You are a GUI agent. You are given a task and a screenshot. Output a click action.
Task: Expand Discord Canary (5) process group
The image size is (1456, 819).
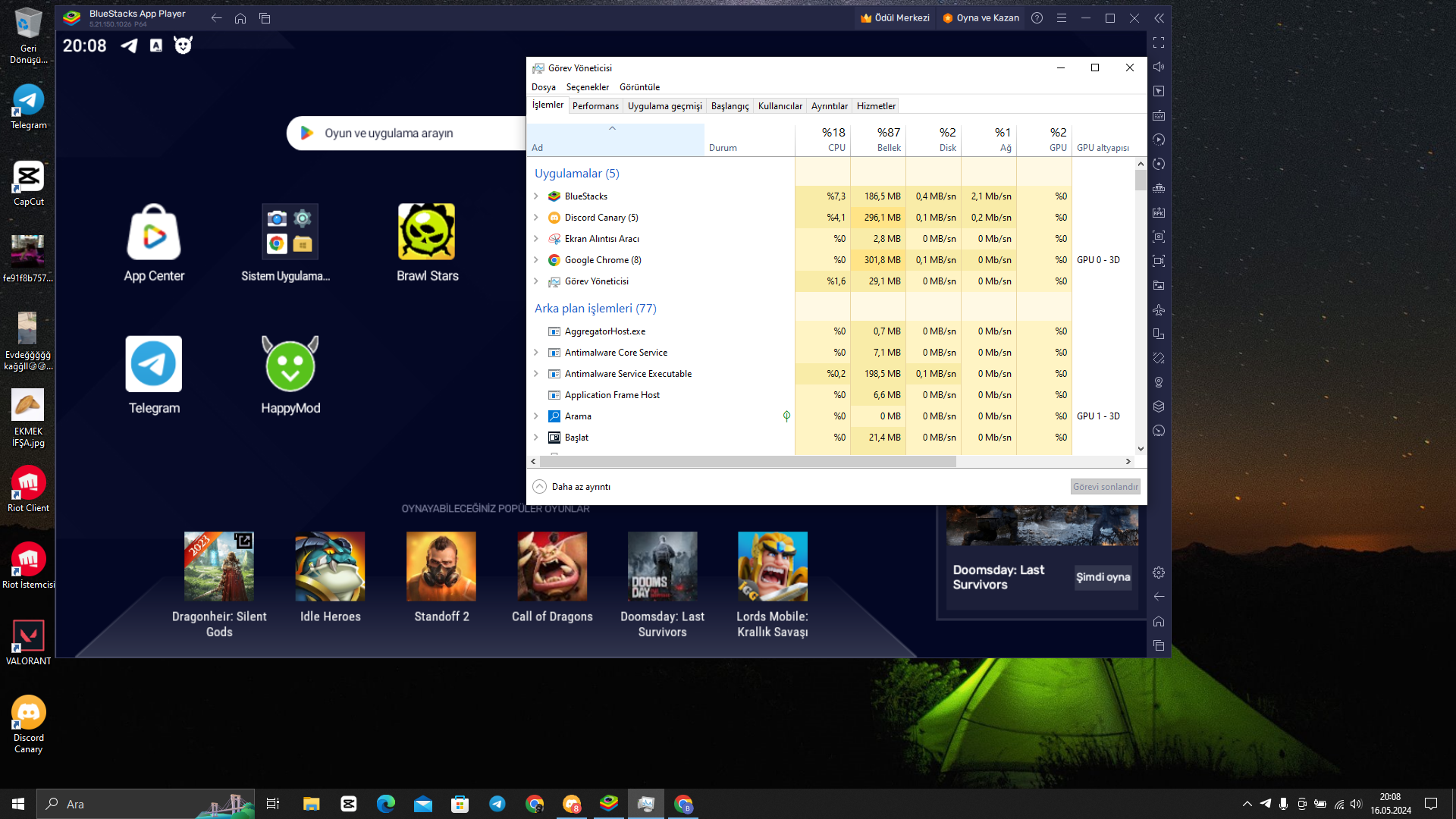pos(536,218)
